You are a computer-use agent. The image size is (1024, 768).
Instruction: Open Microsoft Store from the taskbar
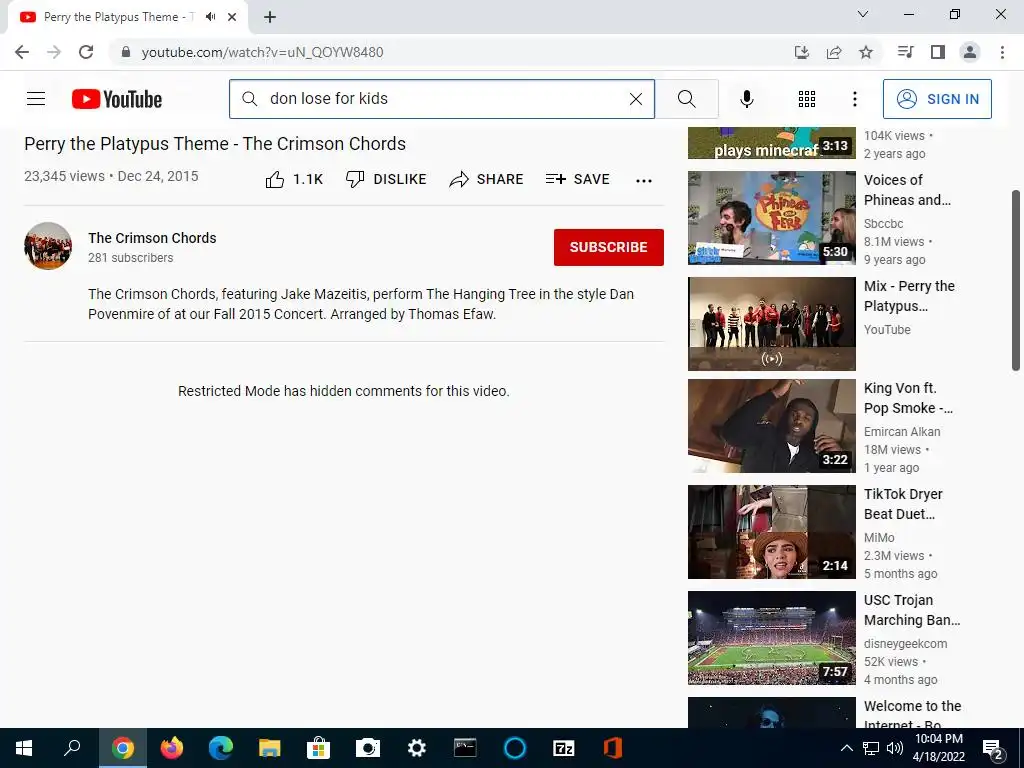pos(318,748)
